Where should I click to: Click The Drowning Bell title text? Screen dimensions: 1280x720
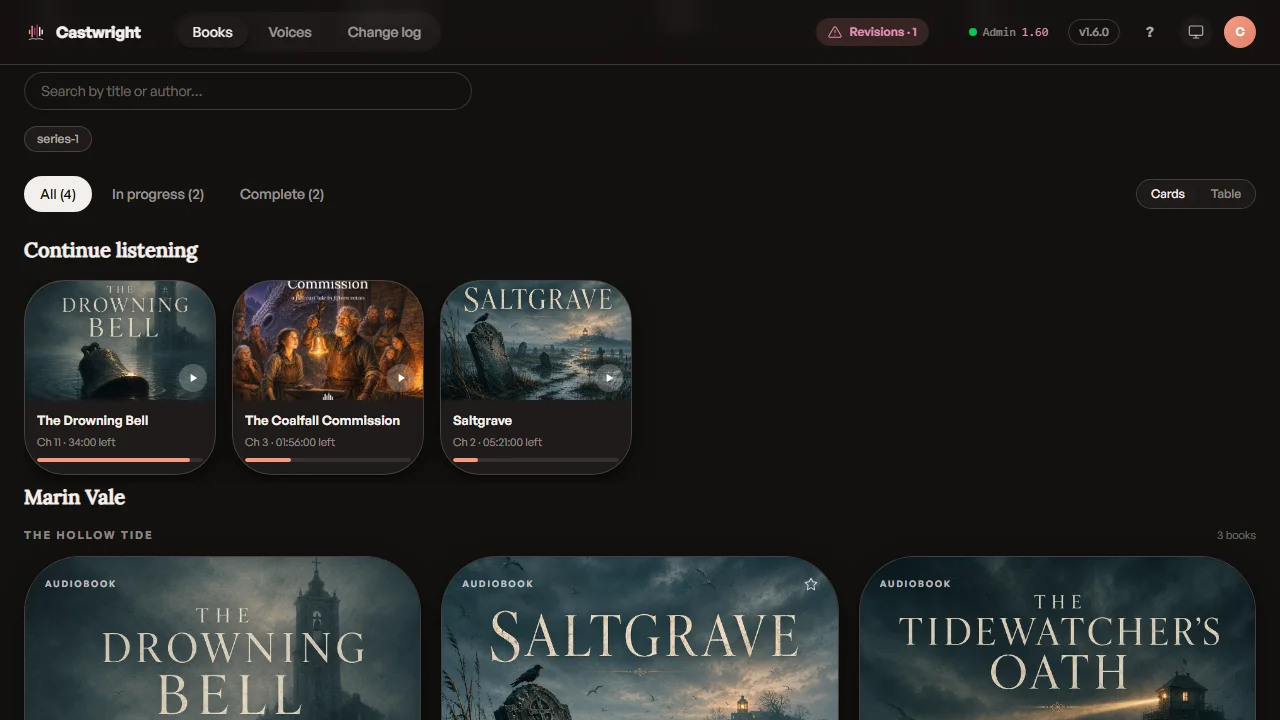(93, 420)
